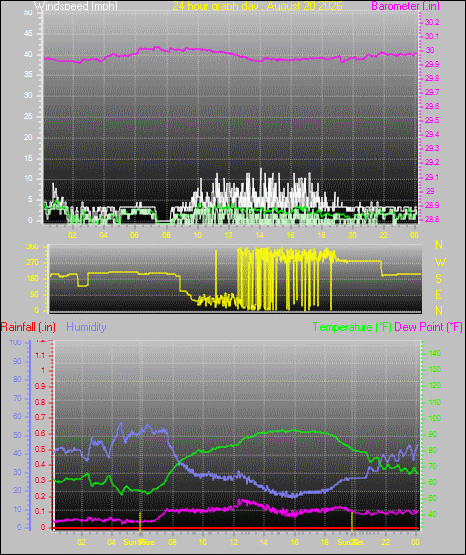The width and height of the screenshot is (466, 555).
Task: Click the "0.1" value on the red rainfall axis
Action: (40, 511)
